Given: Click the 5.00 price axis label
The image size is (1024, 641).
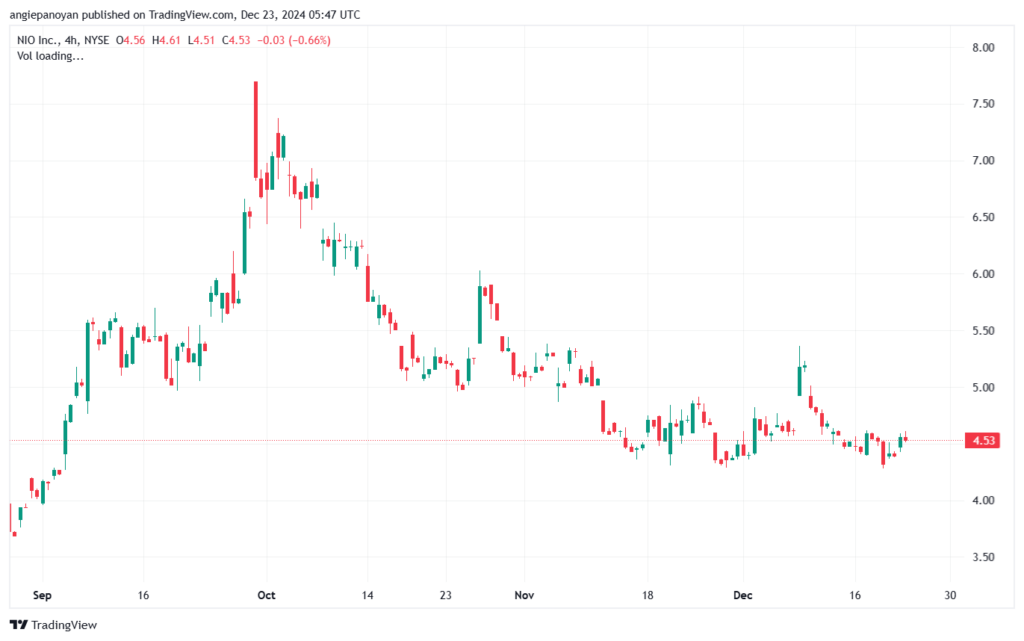Looking at the screenshot, I should coord(983,388).
